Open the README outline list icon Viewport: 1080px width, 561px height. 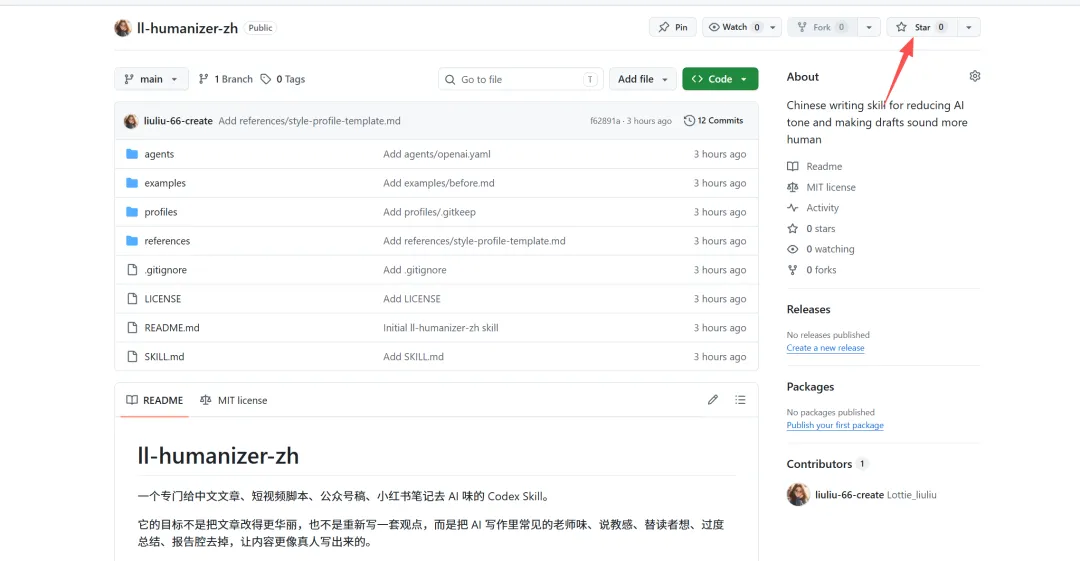(740, 400)
